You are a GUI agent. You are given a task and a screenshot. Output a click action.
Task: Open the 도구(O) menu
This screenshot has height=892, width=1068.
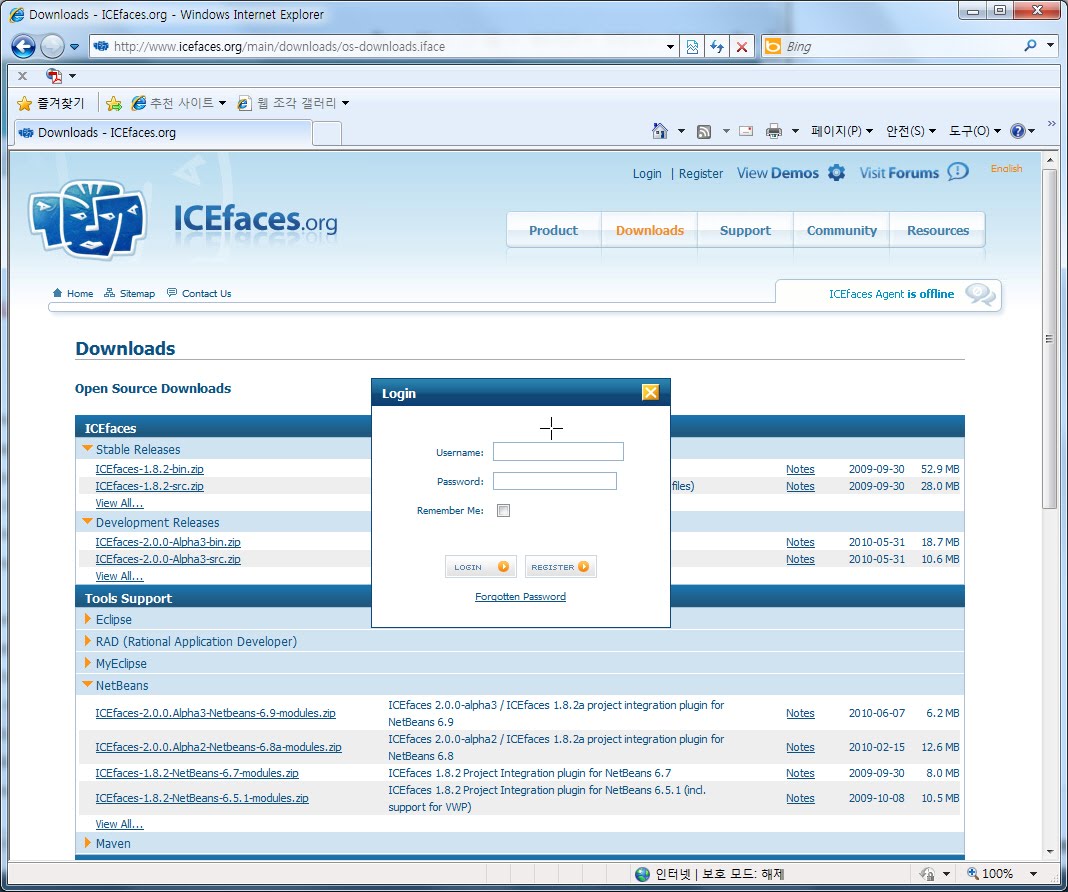pos(975,131)
